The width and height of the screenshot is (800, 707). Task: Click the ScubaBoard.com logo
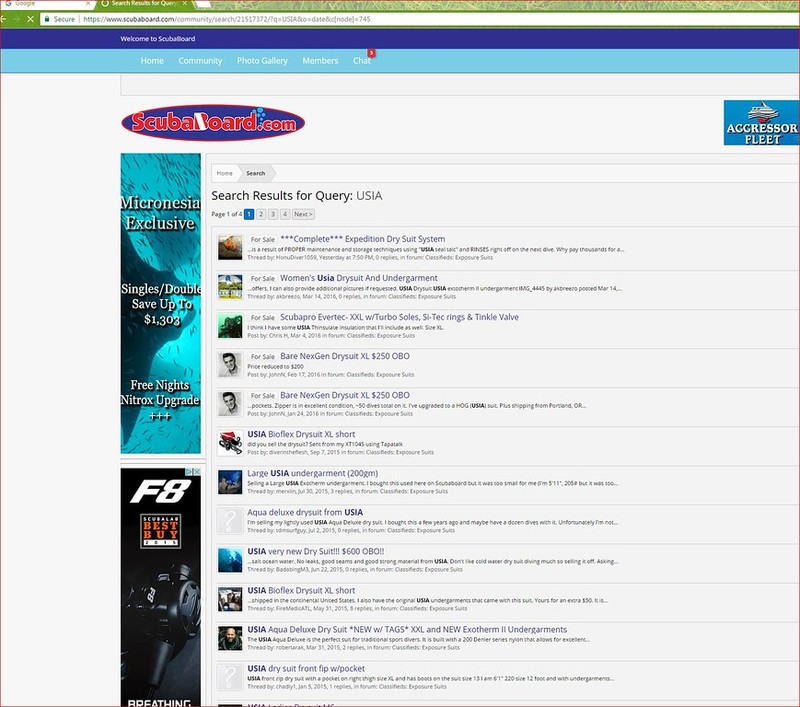tap(213, 122)
